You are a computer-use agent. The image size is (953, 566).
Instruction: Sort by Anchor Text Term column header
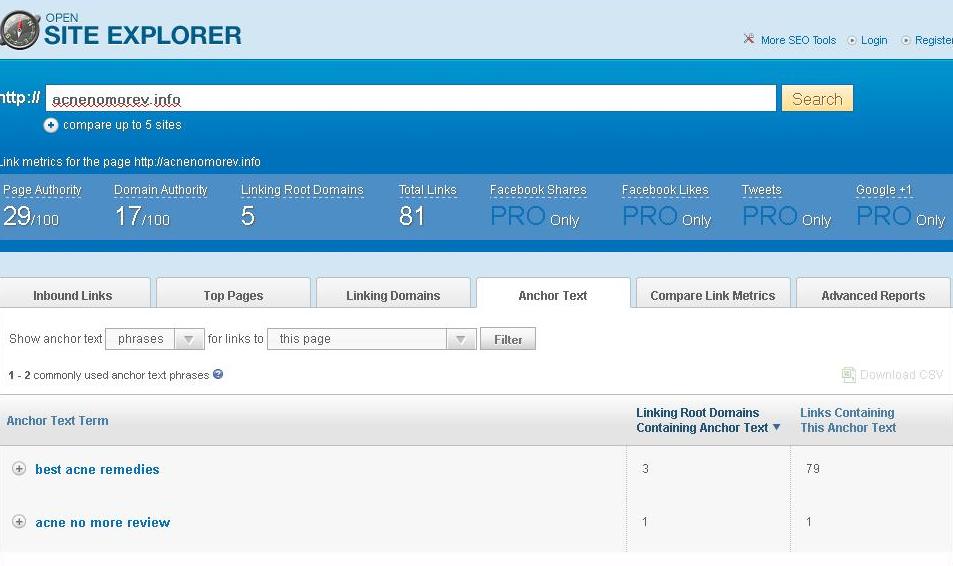tap(58, 421)
